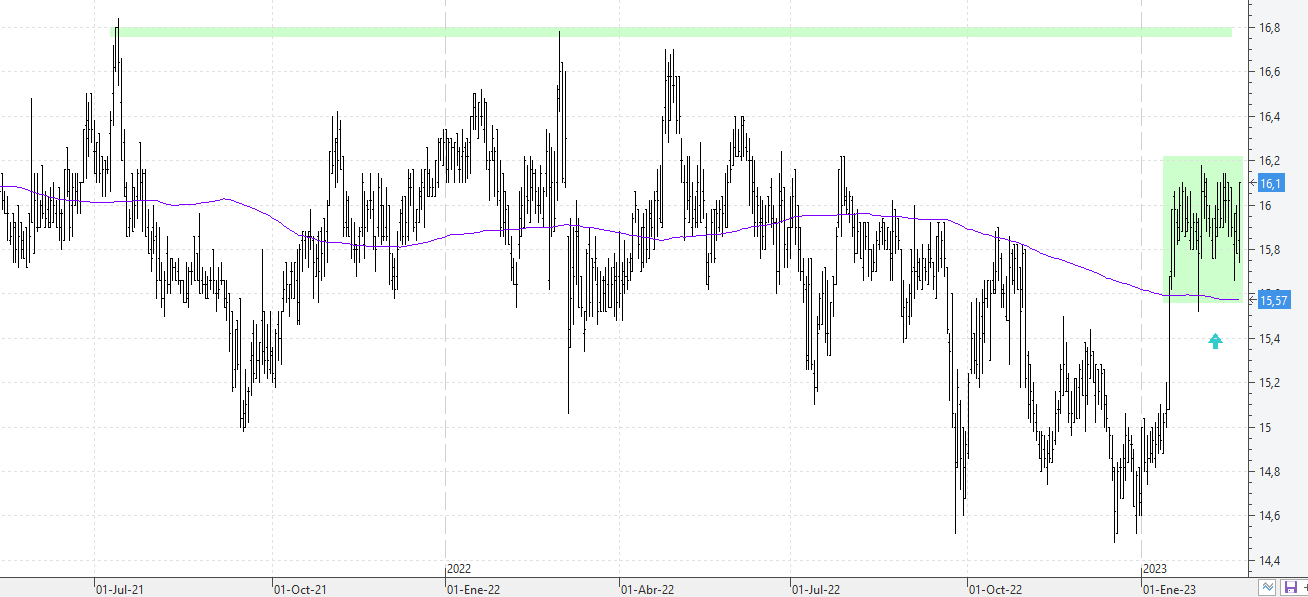Click the plus icon beside the save icon
Screen dimensions: 1308x597
[x=1304, y=588]
